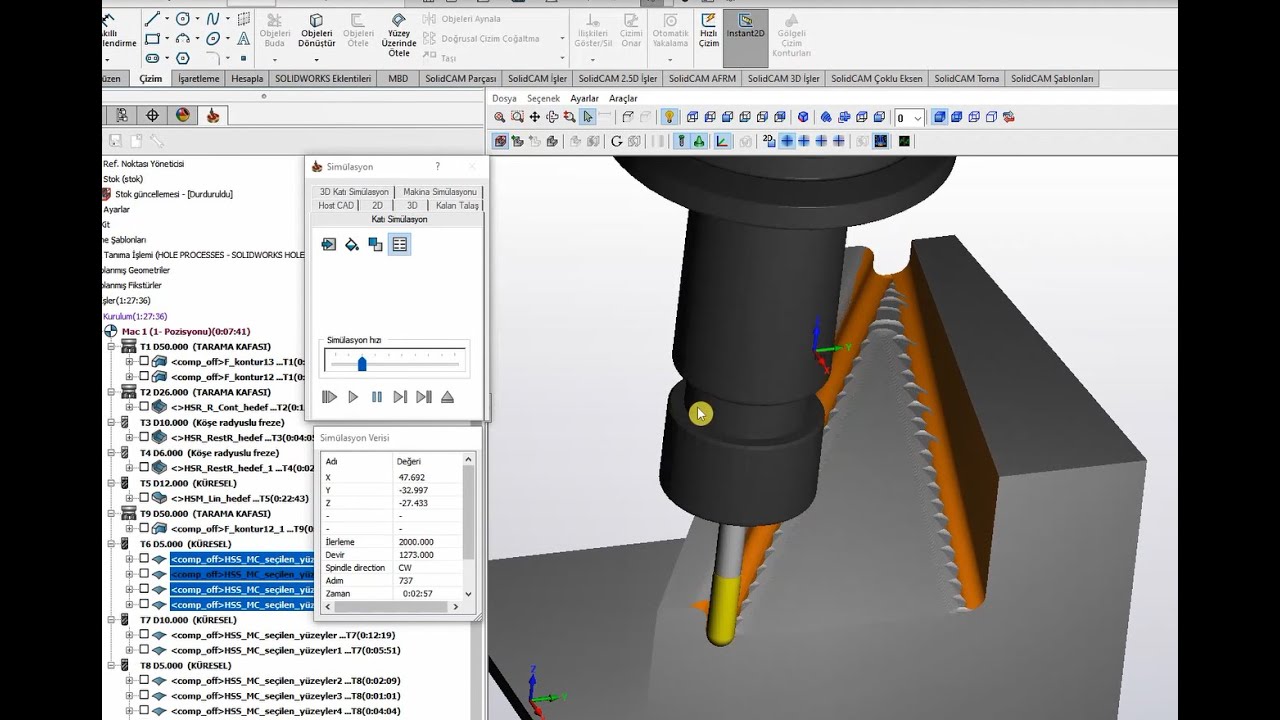Click the eject simulation button
The width and height of the screenshot is (1280, 720).
[447, 397]
